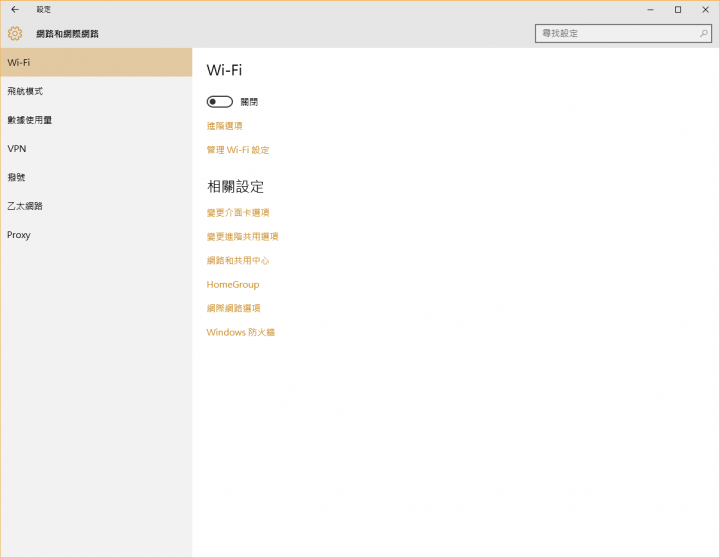720x558 pixels.
Task: Open the HomeGroup link
Action: [x=233, y=284]
